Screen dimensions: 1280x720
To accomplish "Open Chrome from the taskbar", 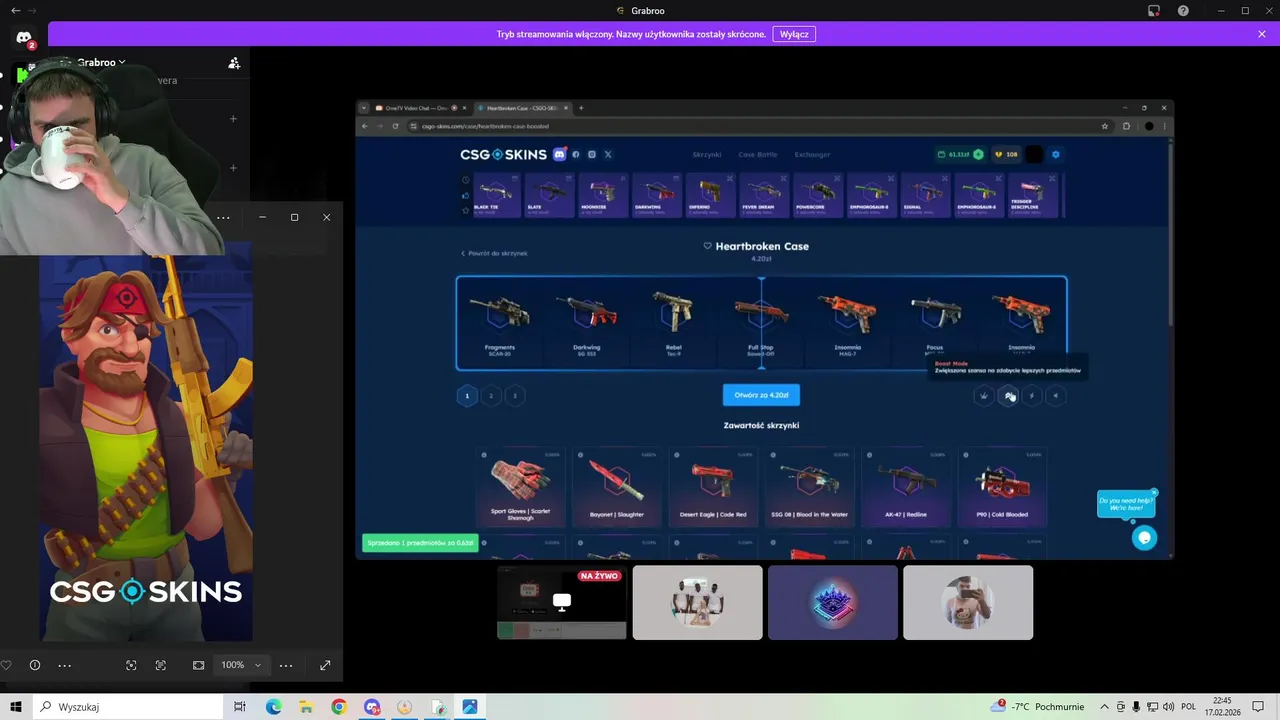I will pyautogui.click(x=339, y=707).
